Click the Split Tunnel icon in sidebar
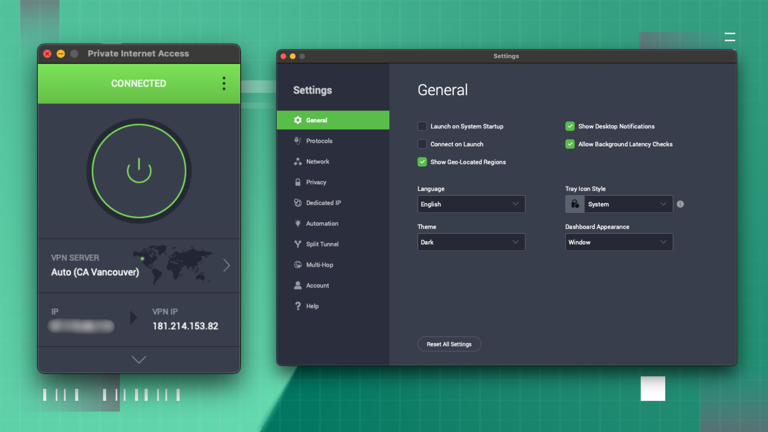Screen dimensions: 768x432 click(x=298, y=244)
